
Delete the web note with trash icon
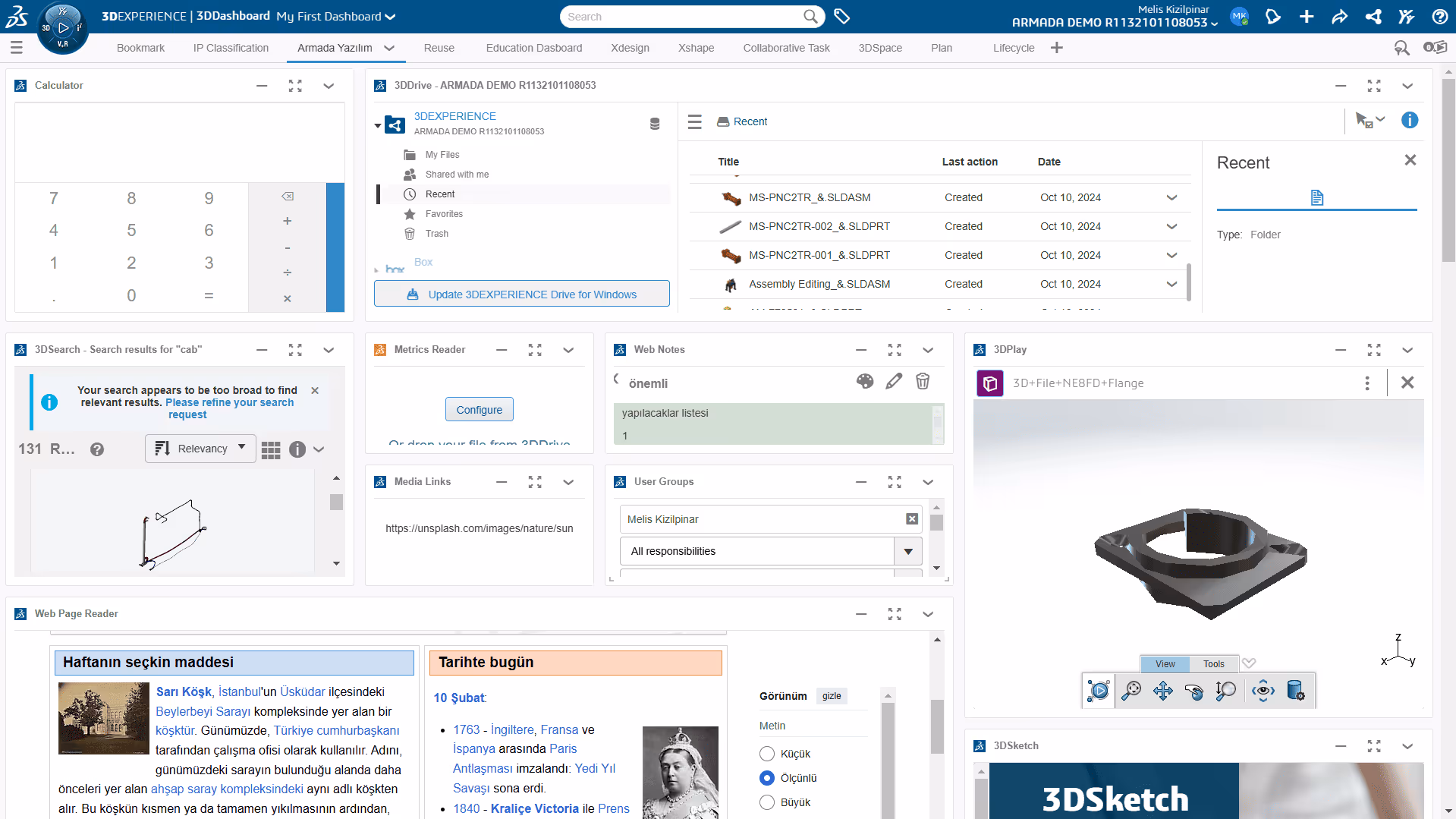point(923,381)
